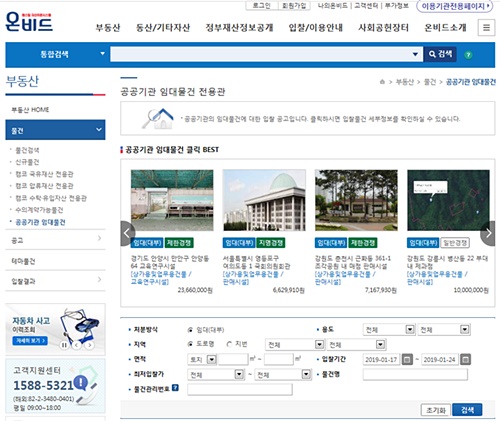Click the 자동차 사고 이력조회 banner
The width and height of the screenshot is (500, 421).
[x=55, y=329]
